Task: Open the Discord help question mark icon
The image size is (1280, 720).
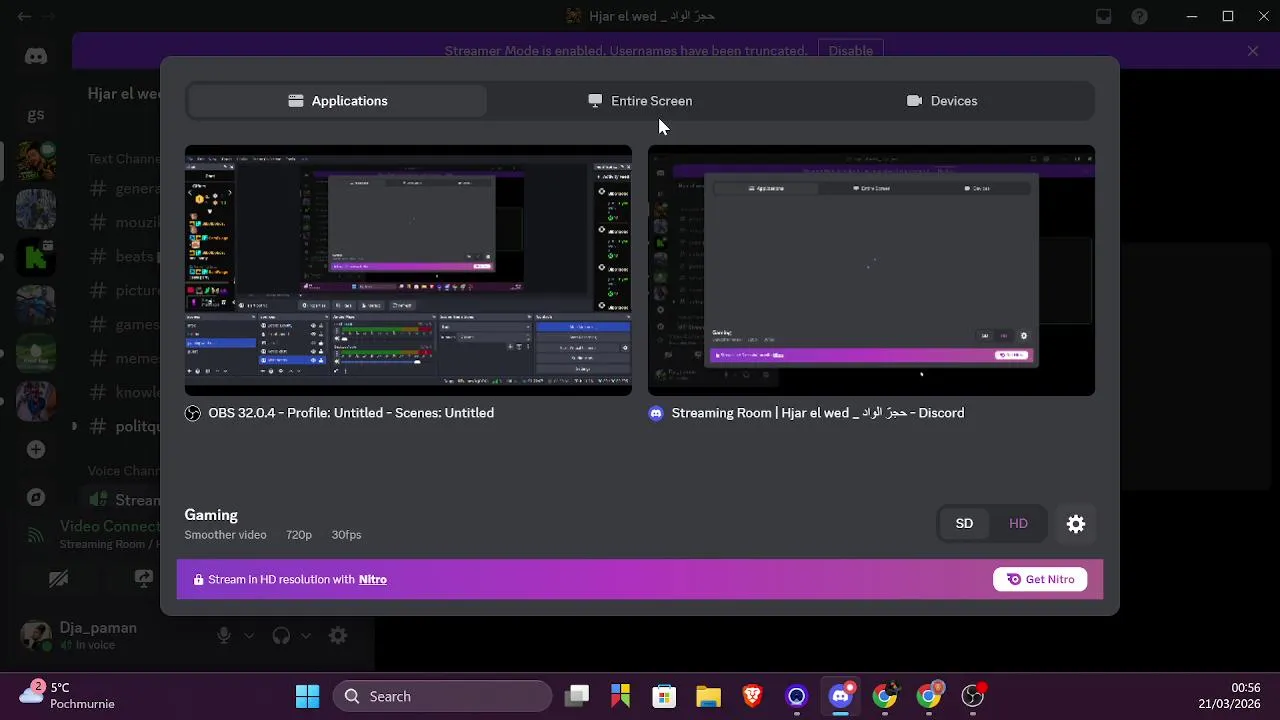Action: click(x=1139, y=16)
